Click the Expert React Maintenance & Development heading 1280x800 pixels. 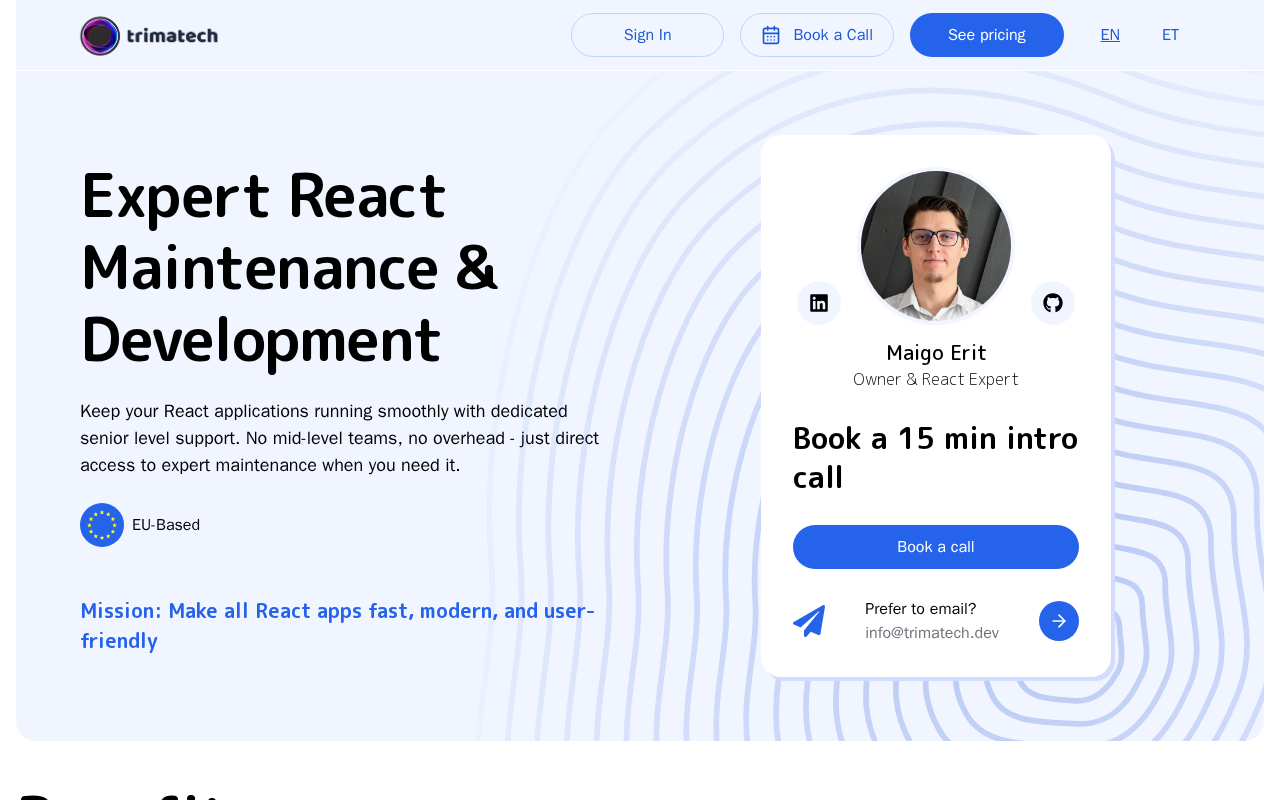pyautogui.click(x=290, y=268)
